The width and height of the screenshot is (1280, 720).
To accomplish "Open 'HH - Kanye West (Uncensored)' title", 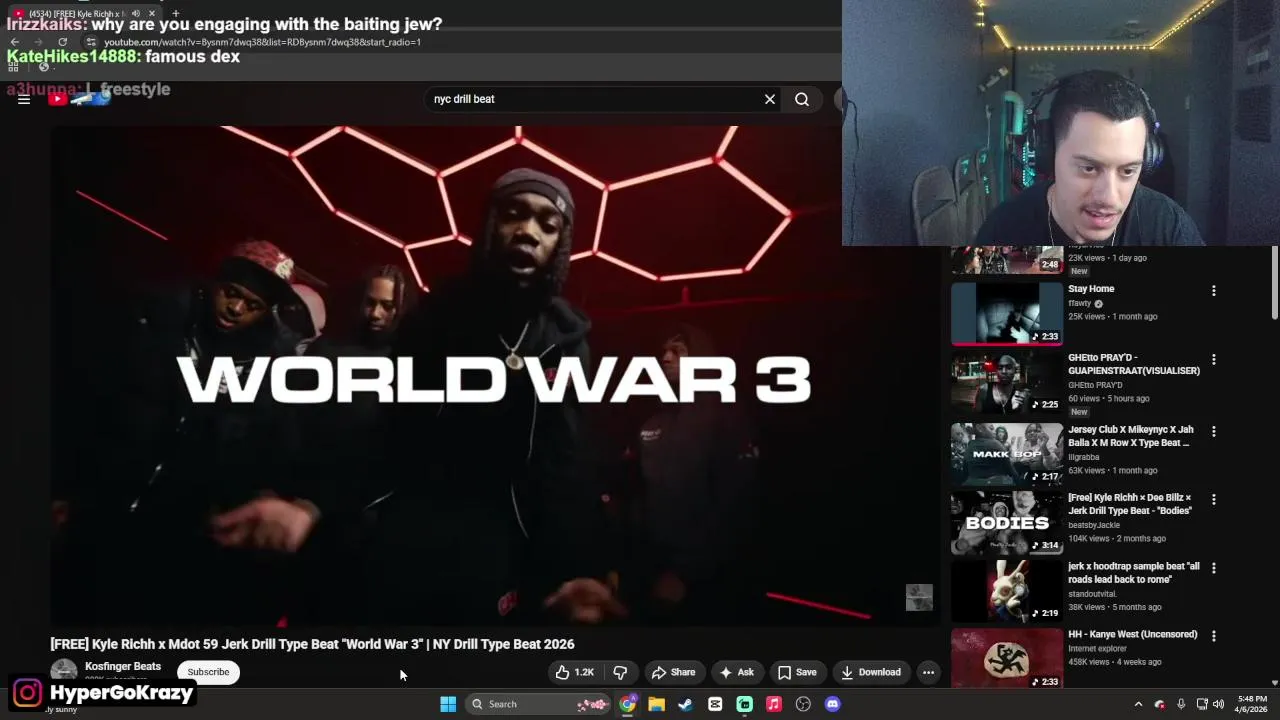I will click(x=1133, y=634).
